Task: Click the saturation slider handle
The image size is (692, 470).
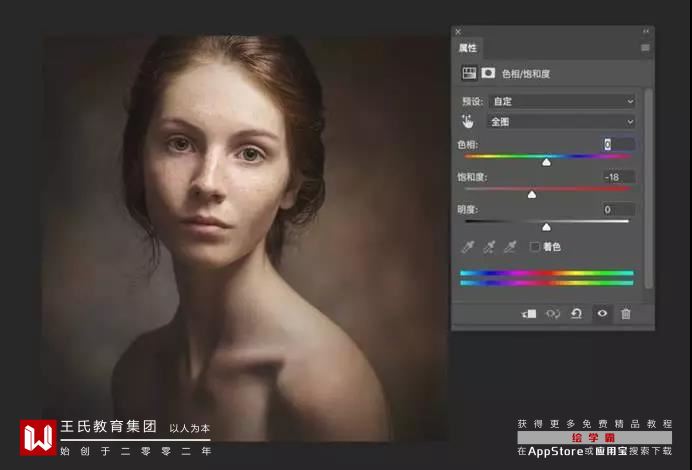Action: click(532, 194)
